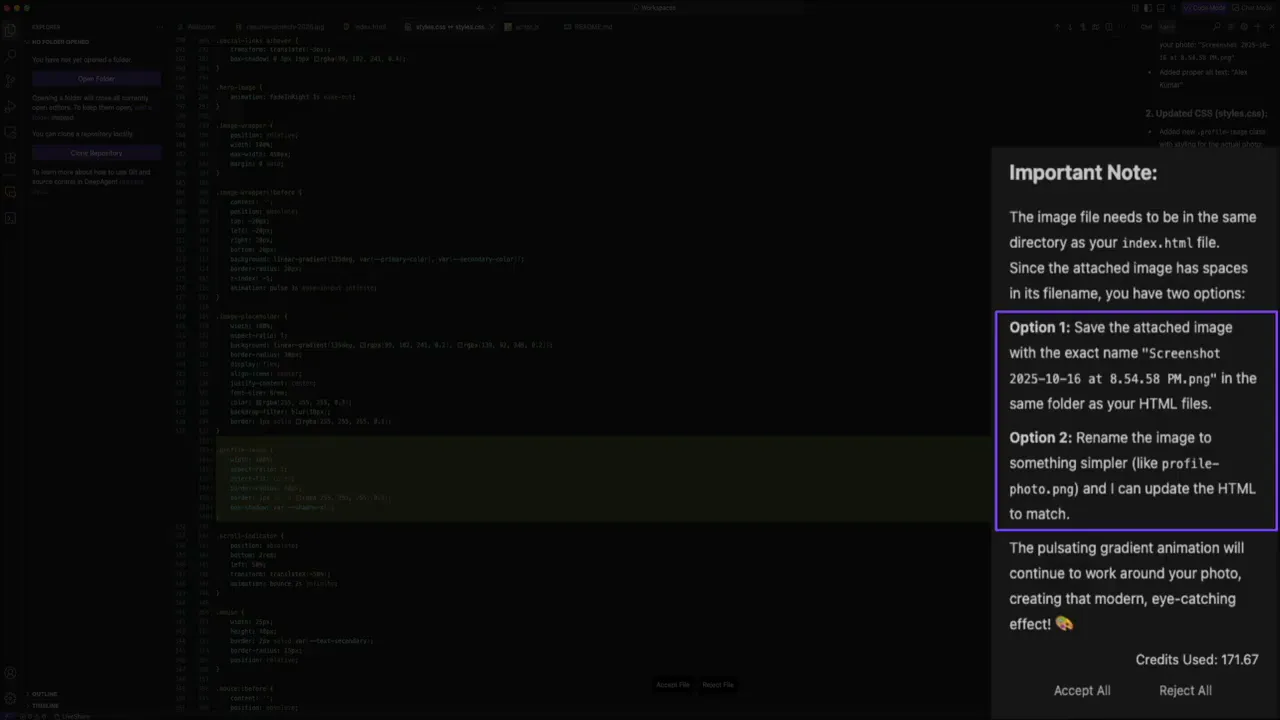The image size is (1280, 720).
Task: Select the styles.css diff tab
Action: (x=449, y=27)
